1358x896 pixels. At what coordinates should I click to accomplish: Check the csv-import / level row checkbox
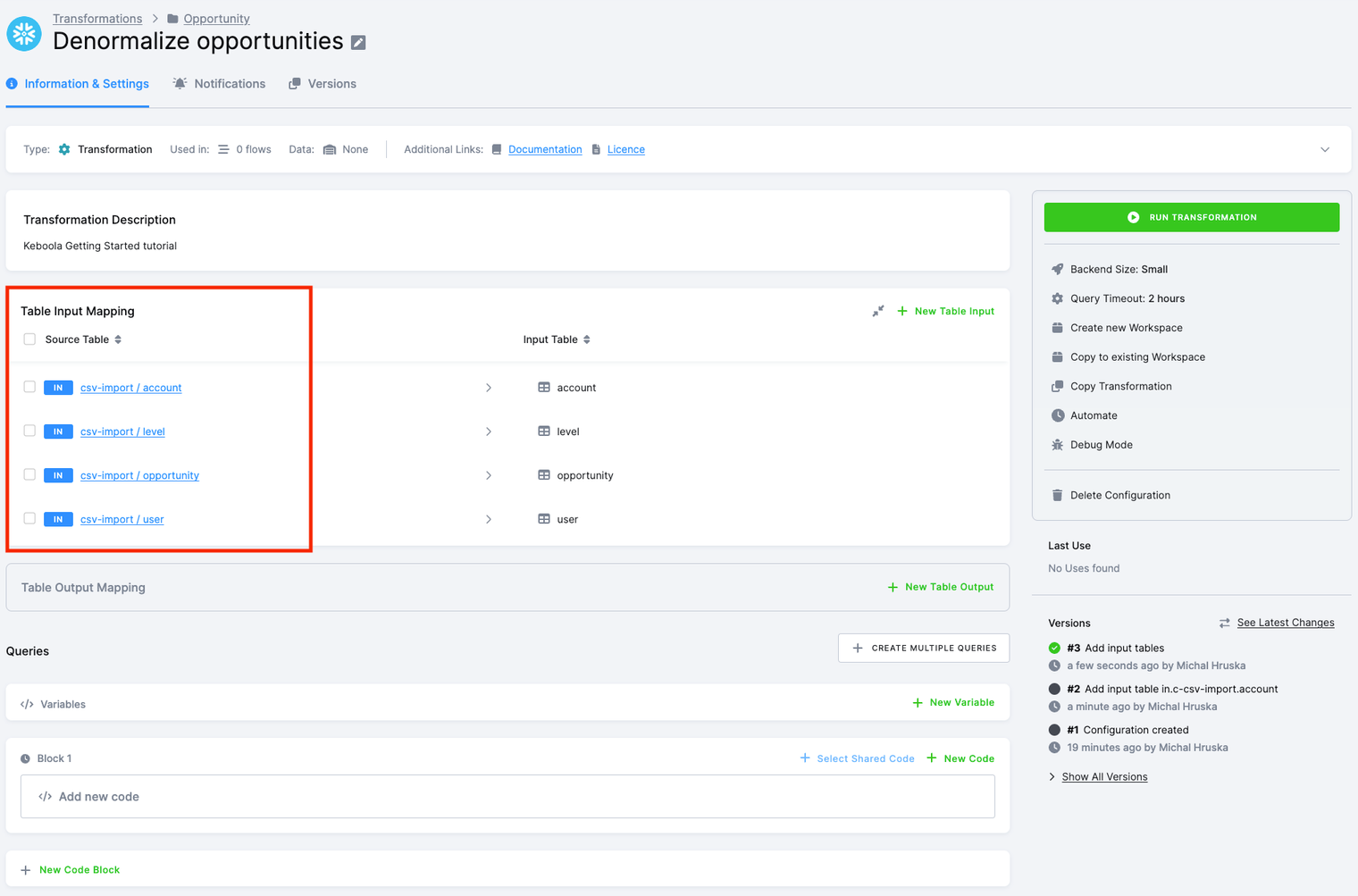[x=29, y=431]
